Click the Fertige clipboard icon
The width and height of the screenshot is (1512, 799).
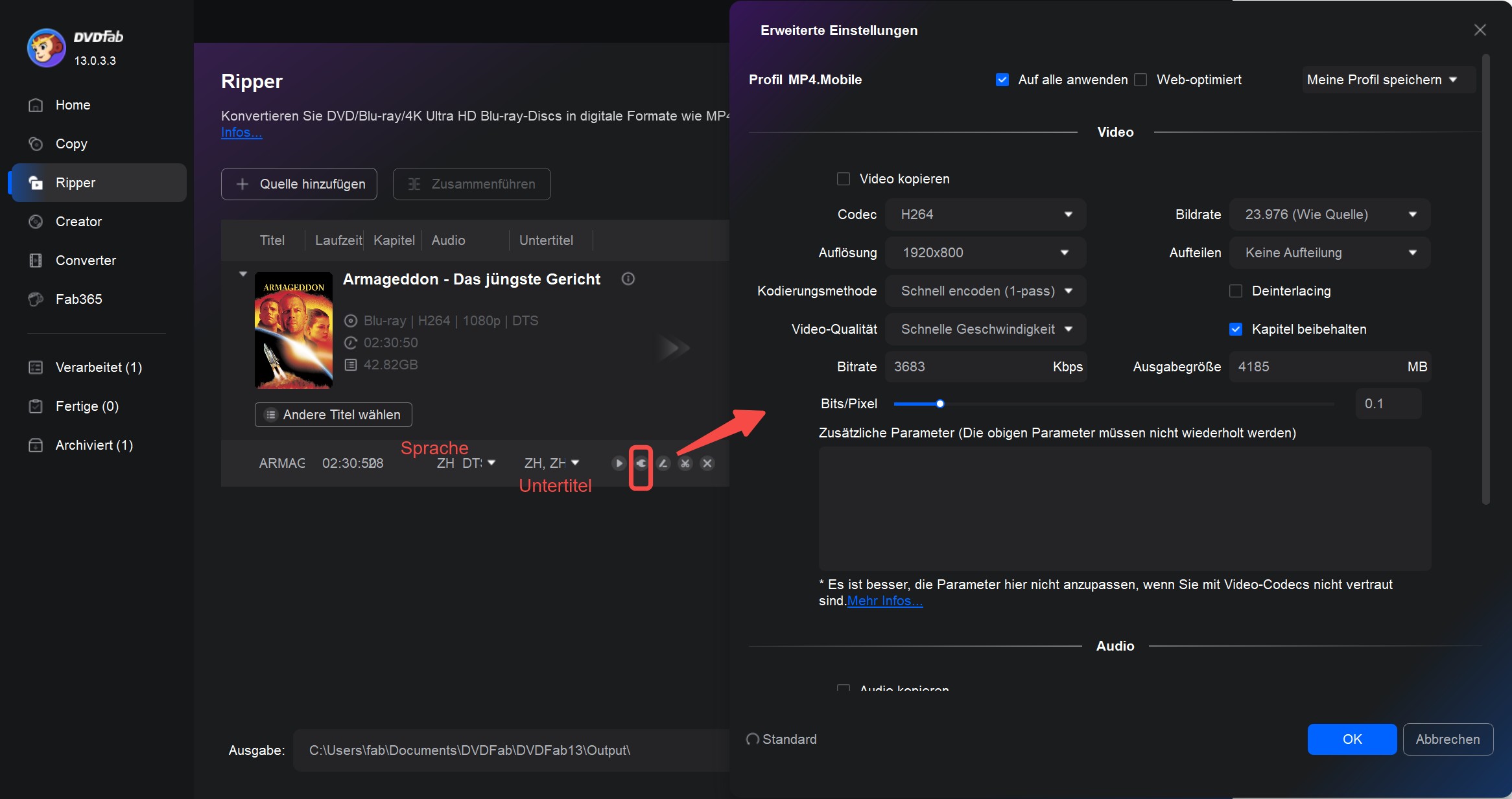click(x=36, y=406)
